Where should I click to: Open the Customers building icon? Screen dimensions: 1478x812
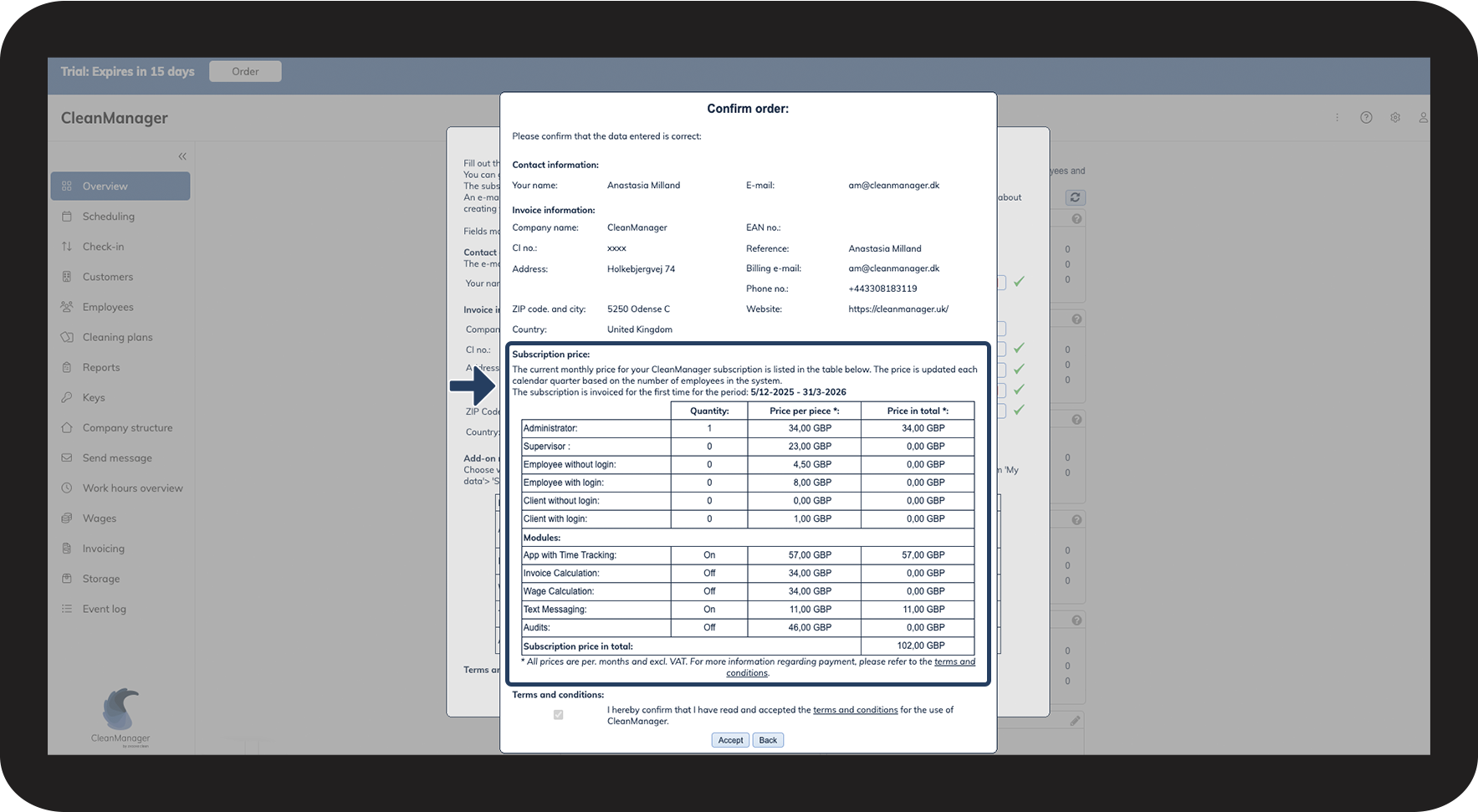(67, 277)
